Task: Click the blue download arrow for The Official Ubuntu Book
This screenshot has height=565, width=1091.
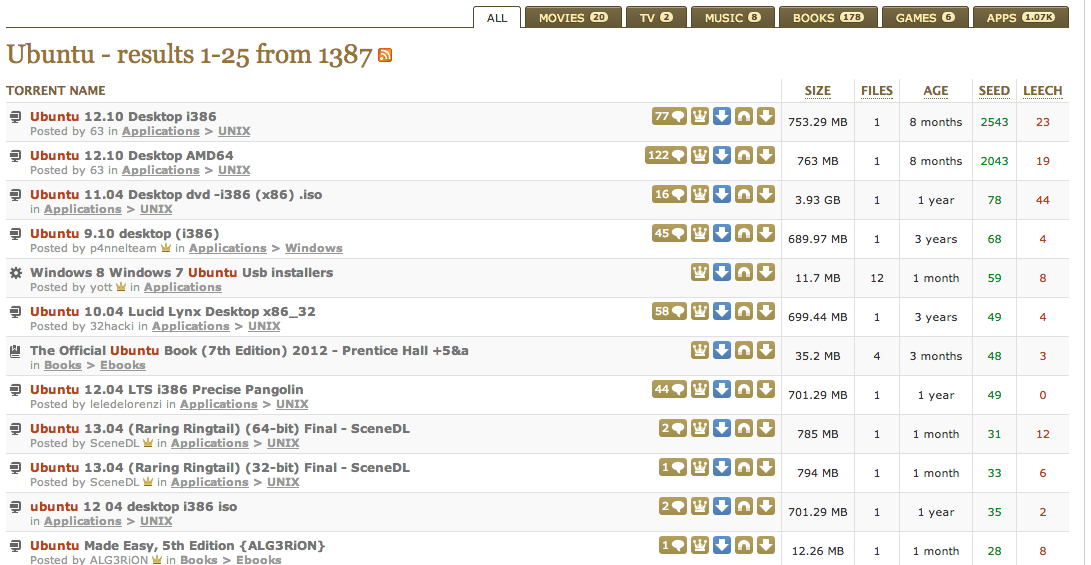Action: 722,350
